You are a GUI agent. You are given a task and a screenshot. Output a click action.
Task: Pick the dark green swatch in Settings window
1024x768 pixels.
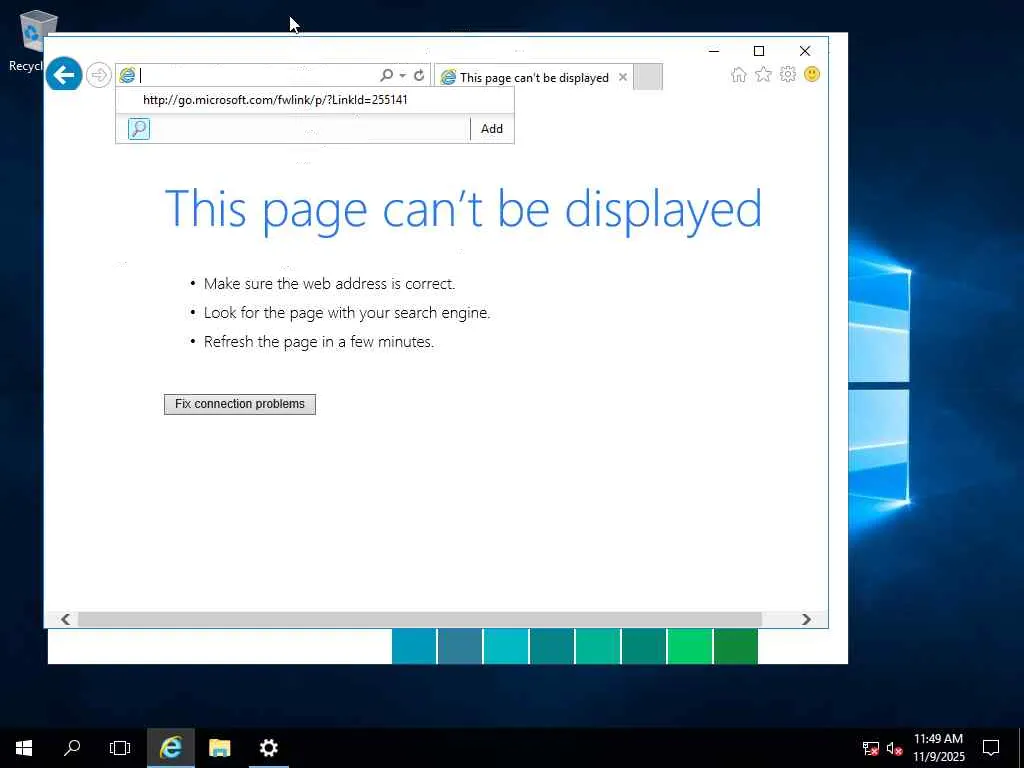[736, 646]
